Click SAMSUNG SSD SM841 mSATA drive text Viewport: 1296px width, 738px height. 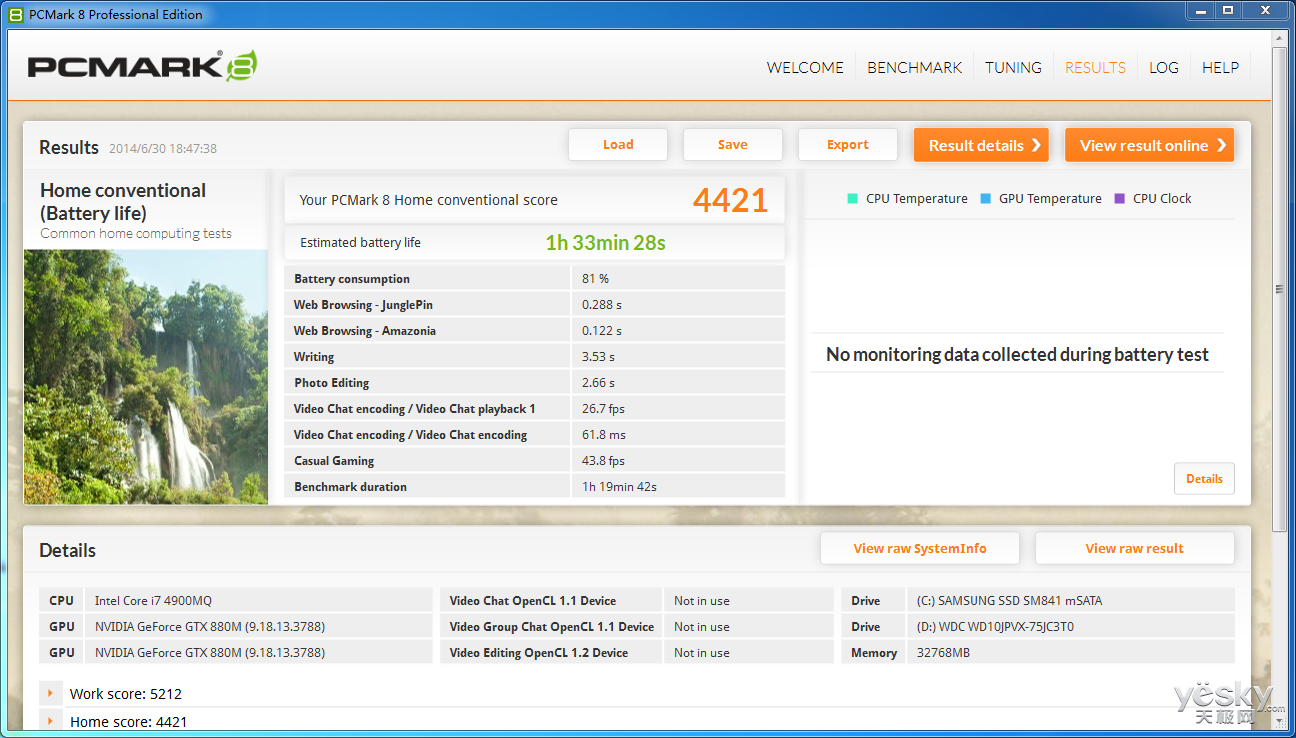tap(1010, 601)
